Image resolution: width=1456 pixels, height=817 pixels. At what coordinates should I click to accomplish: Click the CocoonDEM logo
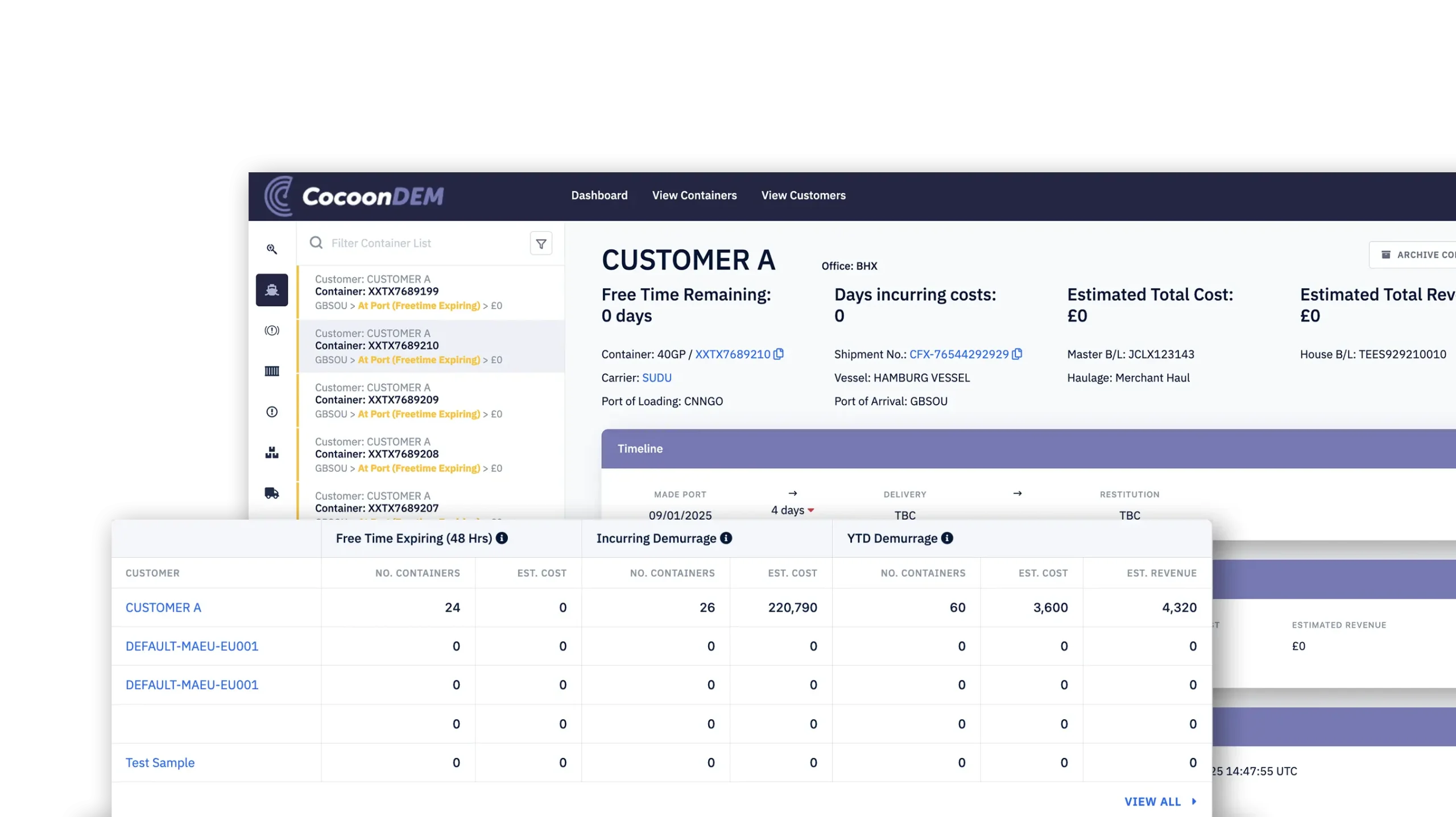point(354,196)
